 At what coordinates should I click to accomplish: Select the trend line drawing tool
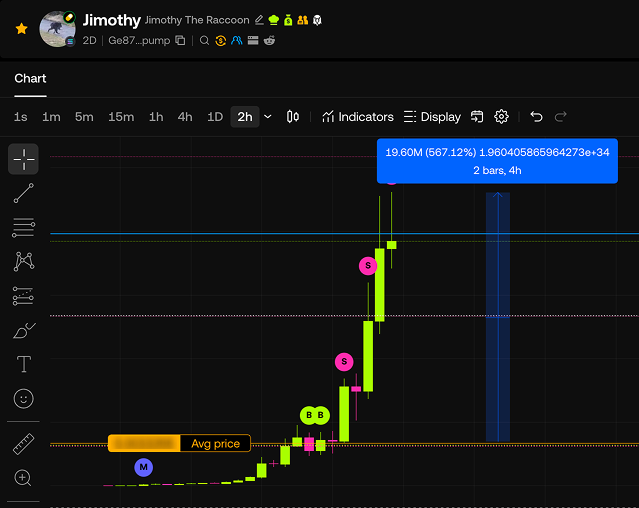[24, 193]
